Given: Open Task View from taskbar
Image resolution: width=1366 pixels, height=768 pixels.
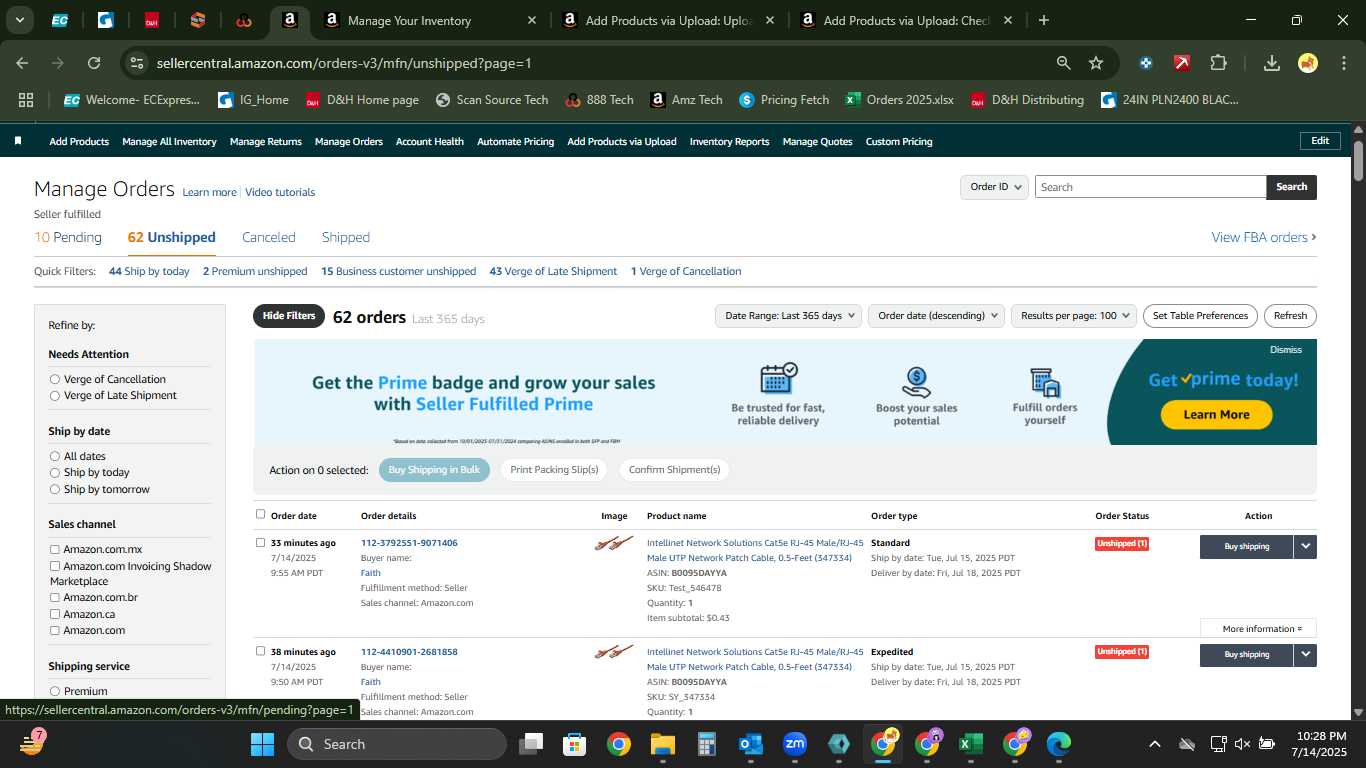Looking at the screenshot, I should point(531,744).
